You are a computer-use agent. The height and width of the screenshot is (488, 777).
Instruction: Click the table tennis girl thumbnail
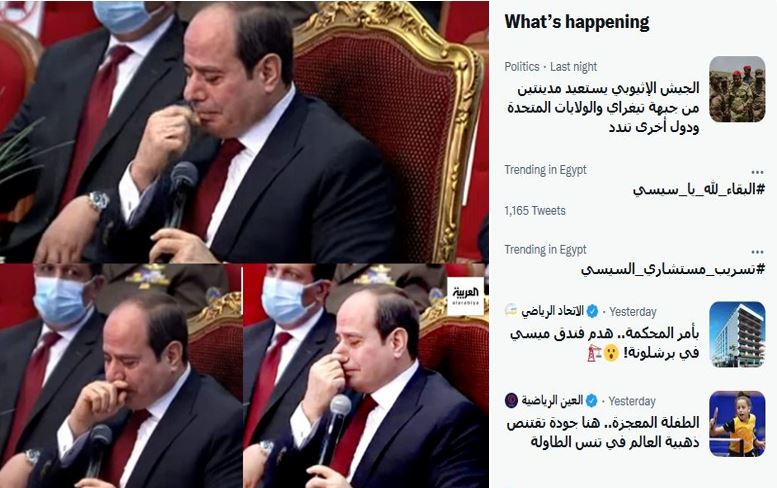pos(737,424)
